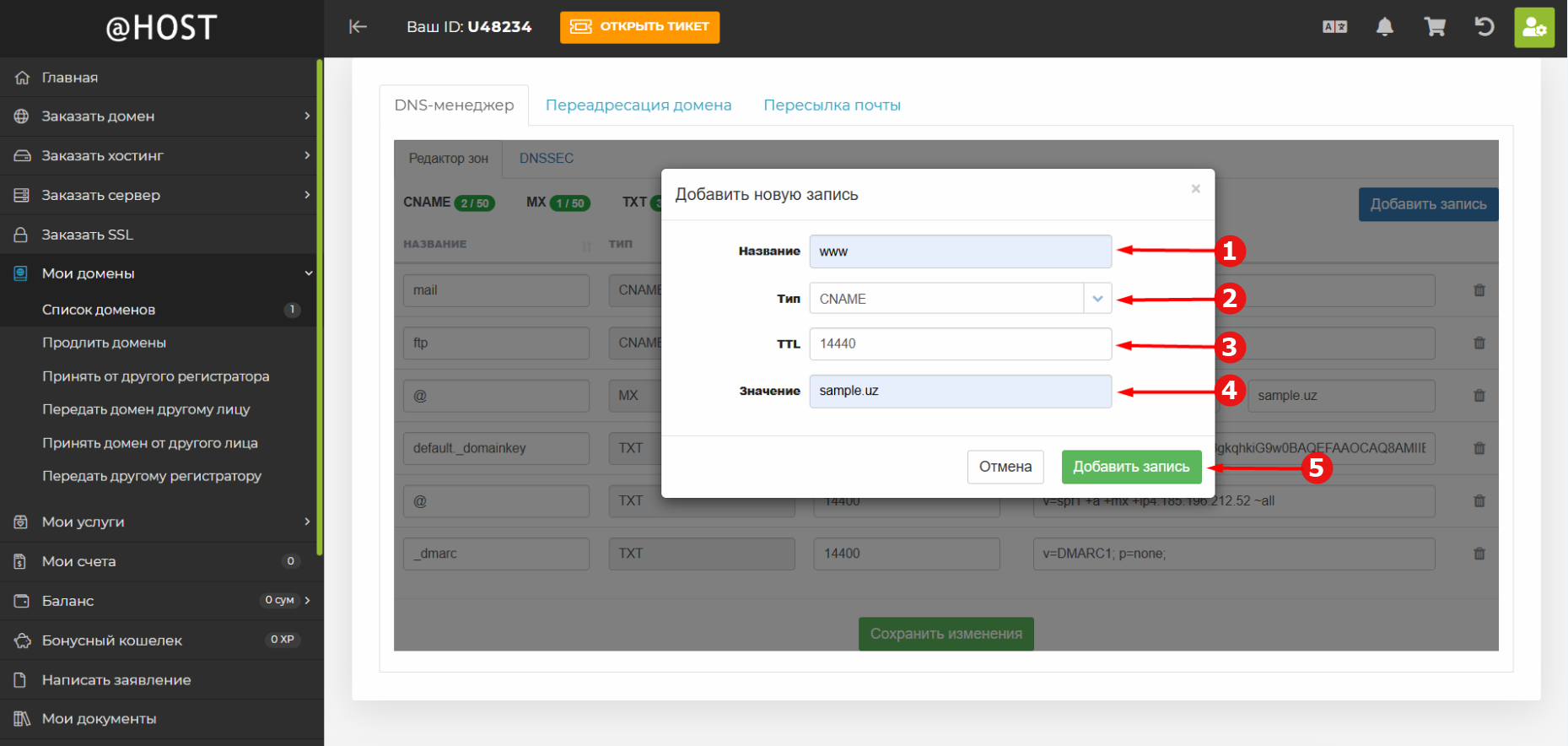Image resolution: width=1568 pixels, height=746 pixels.
Task: Click the blue Добавить запись button
Action: tap(1428, 204)
